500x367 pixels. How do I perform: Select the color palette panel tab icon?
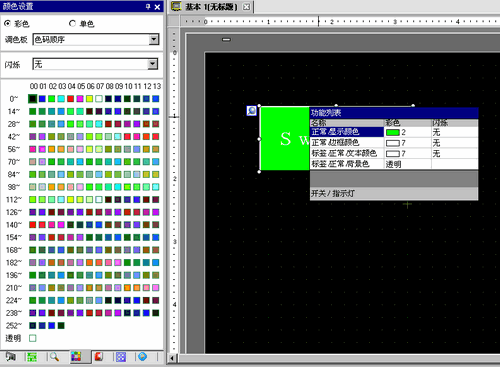76,357
